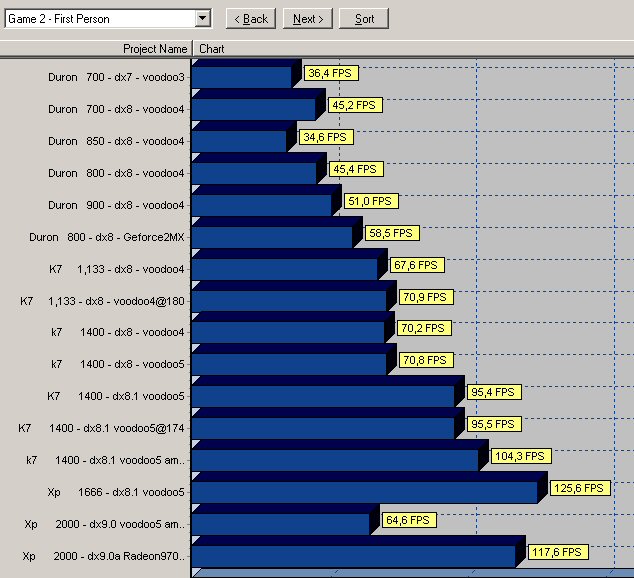Click the Next button
634x578 pixels.
308,19
